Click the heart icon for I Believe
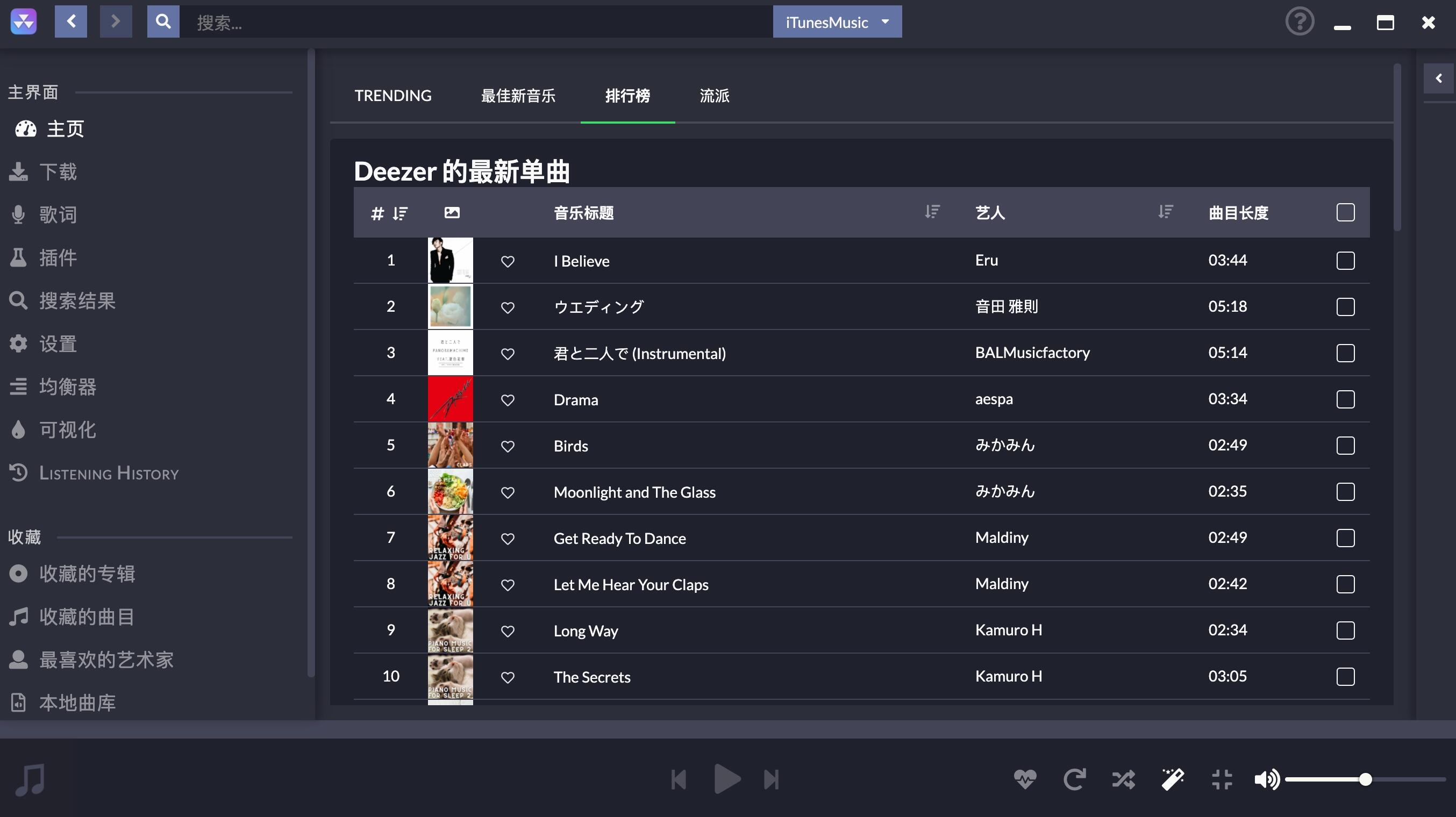Image resolution: width=1456 pixels, height=817 pixels. [508, 261]
